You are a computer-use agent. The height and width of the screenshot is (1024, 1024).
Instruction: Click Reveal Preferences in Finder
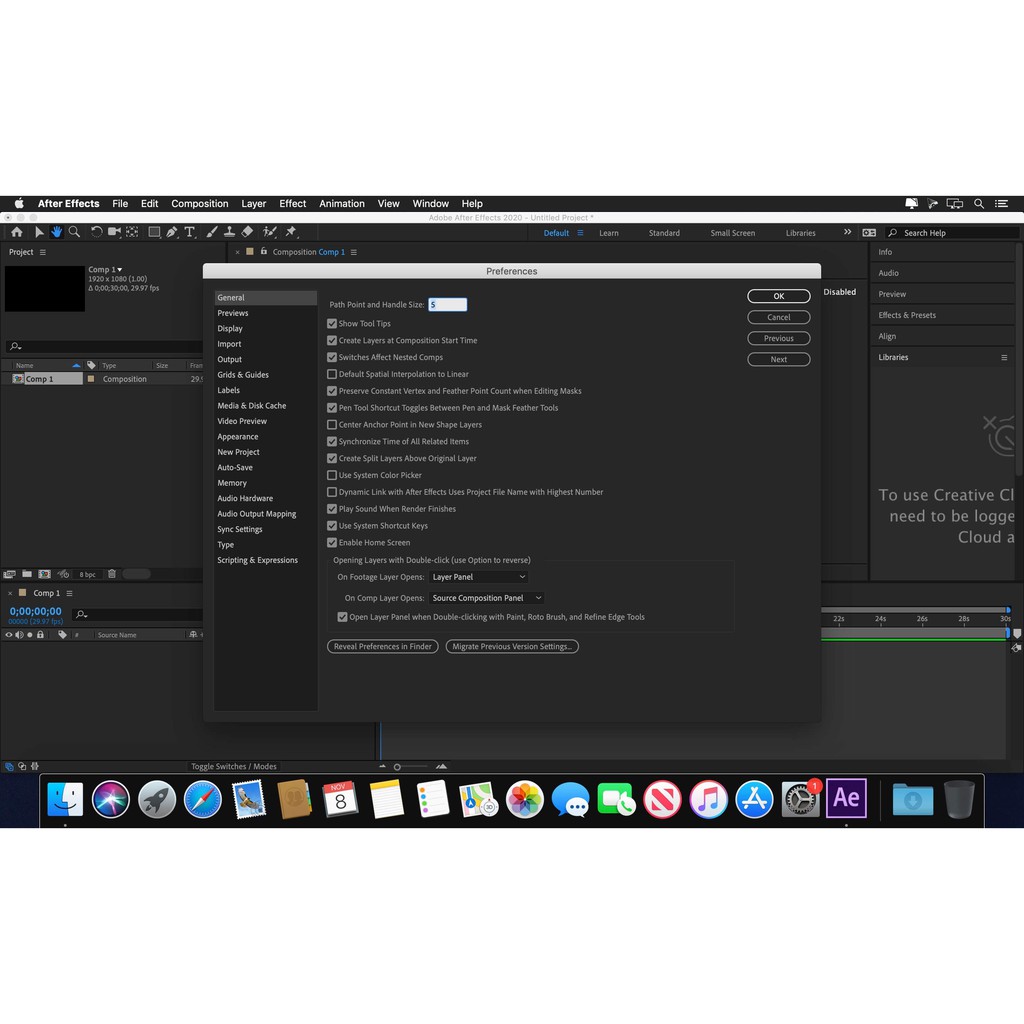coord(383,647)
